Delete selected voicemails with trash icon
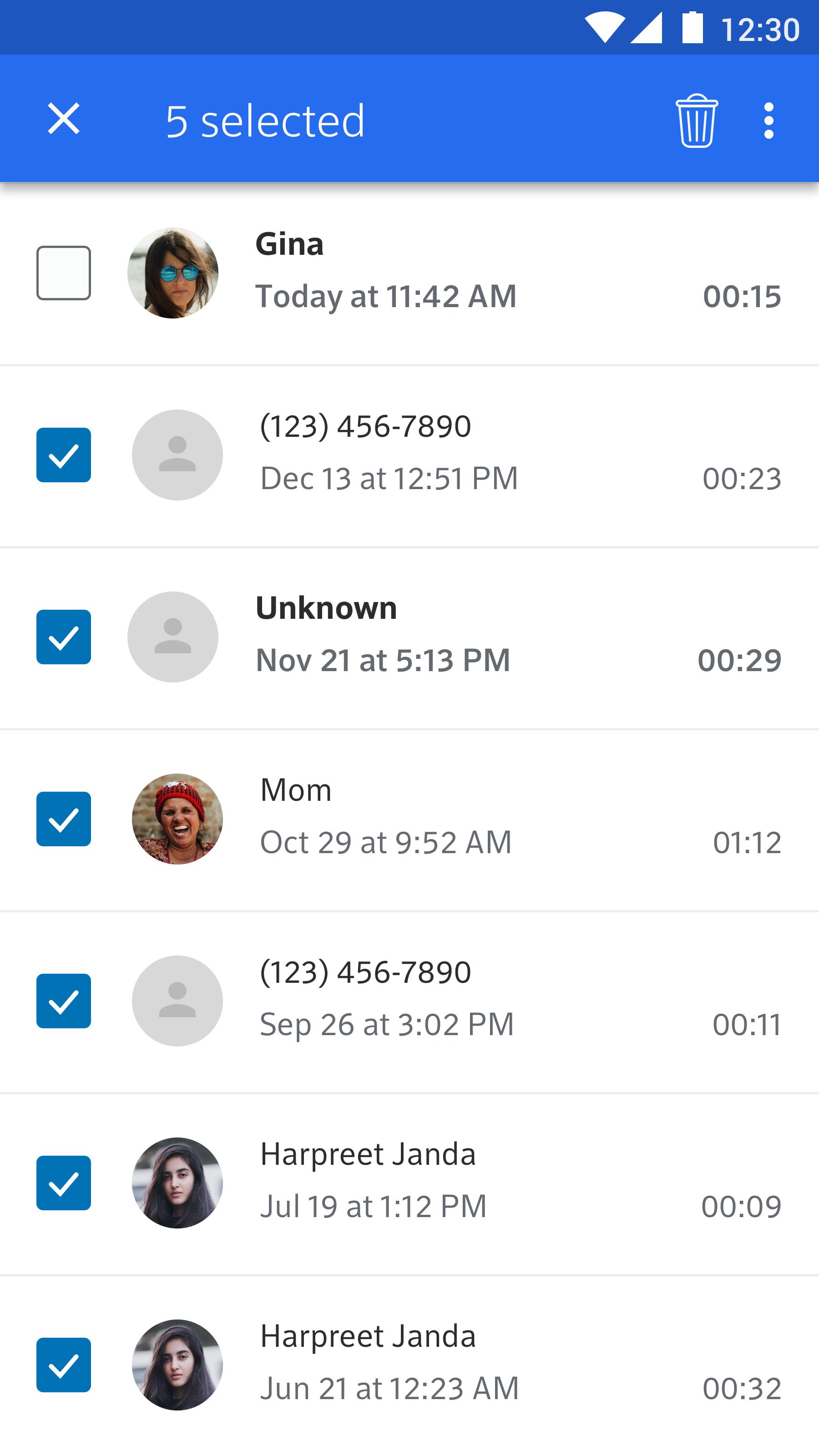The height and width of the screenshot is (1456, 819). pyautogui.click(x=696, y=121)
